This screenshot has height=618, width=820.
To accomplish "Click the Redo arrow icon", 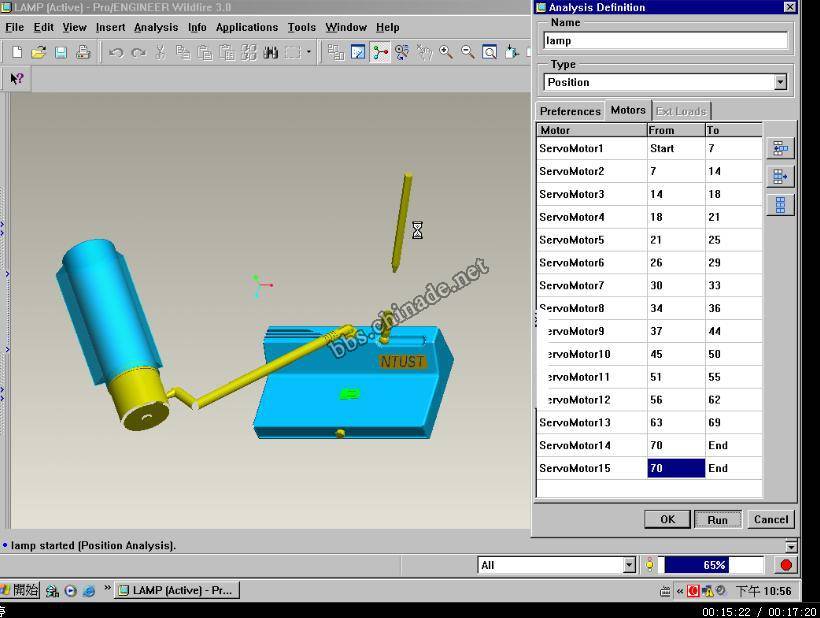I will coord(139,52).
